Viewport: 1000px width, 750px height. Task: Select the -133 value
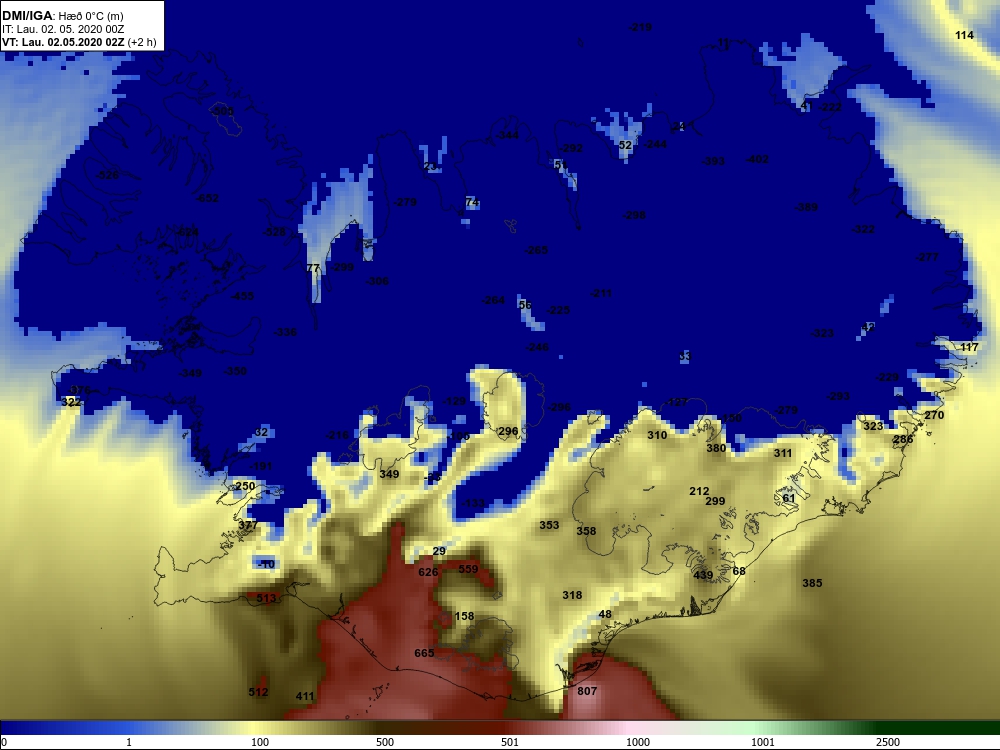[473, 503]
